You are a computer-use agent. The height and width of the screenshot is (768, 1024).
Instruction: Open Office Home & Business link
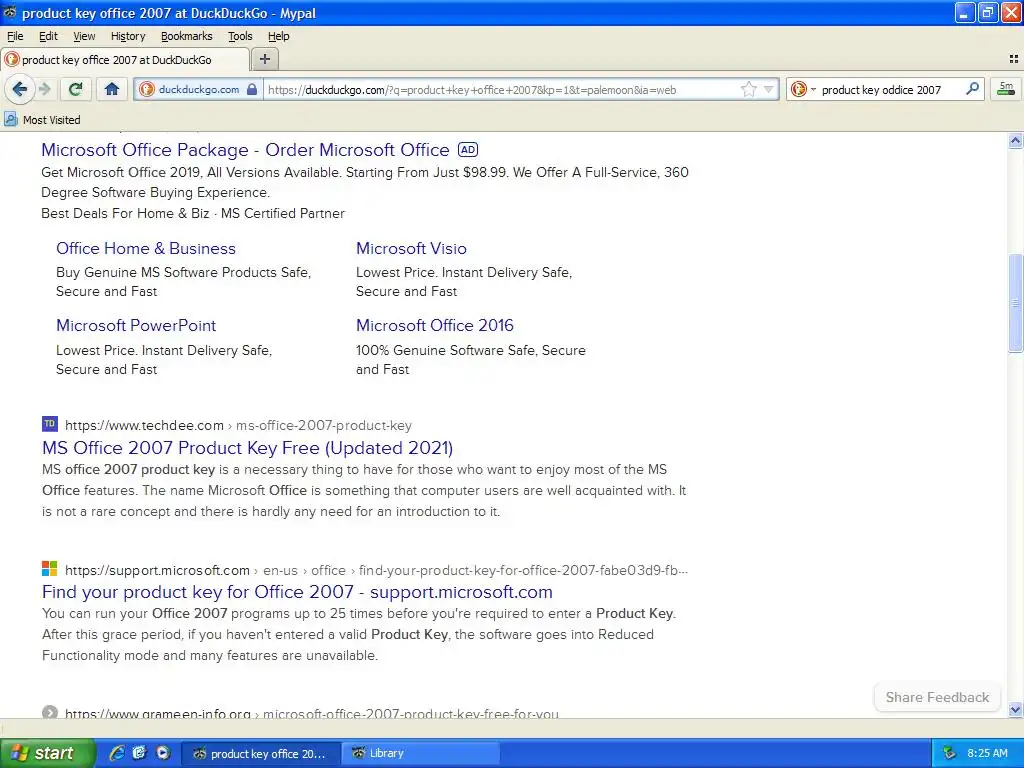point(146,248)
